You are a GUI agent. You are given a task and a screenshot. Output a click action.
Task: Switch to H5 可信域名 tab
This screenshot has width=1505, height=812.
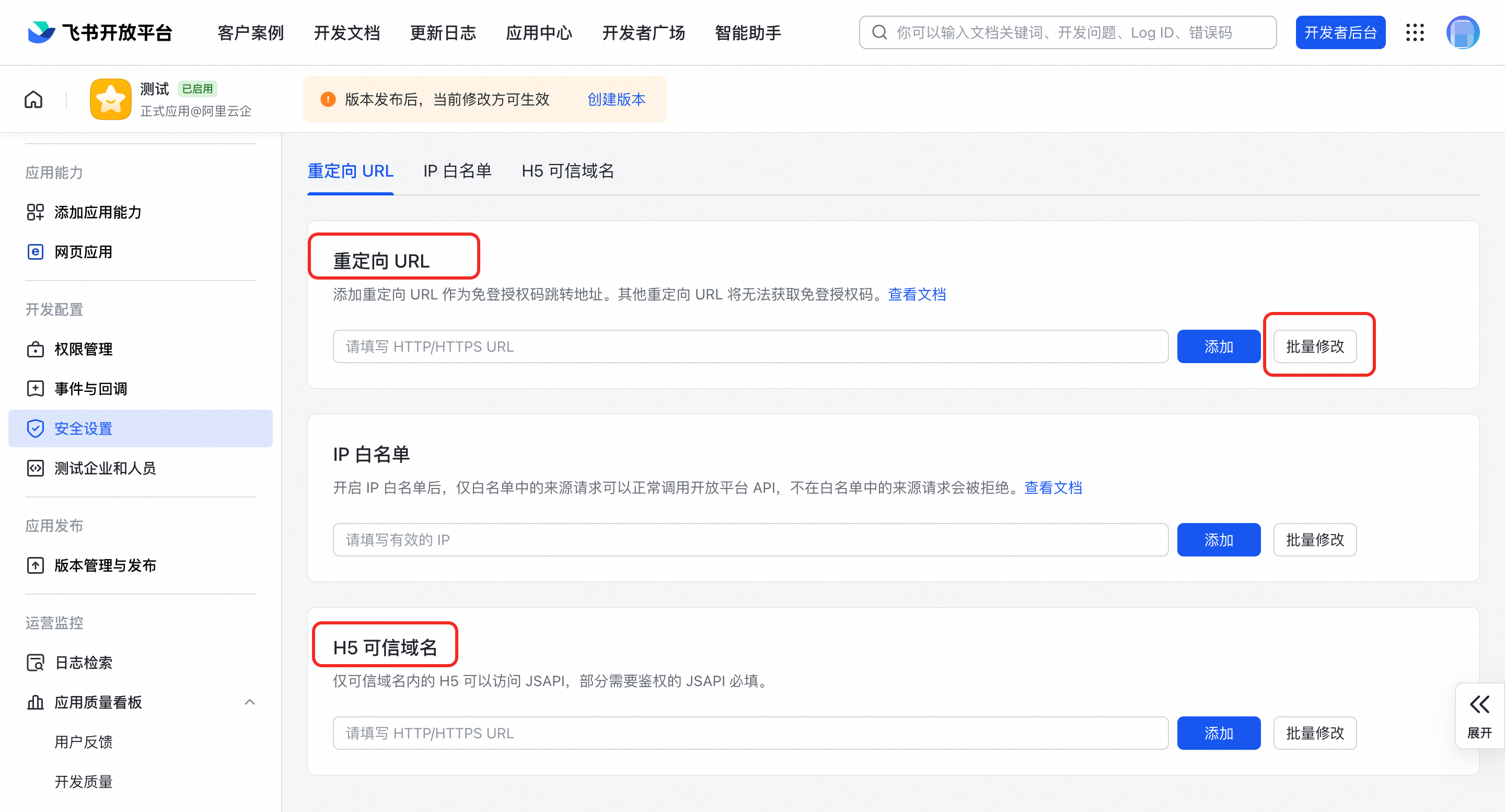click(568, 171)
